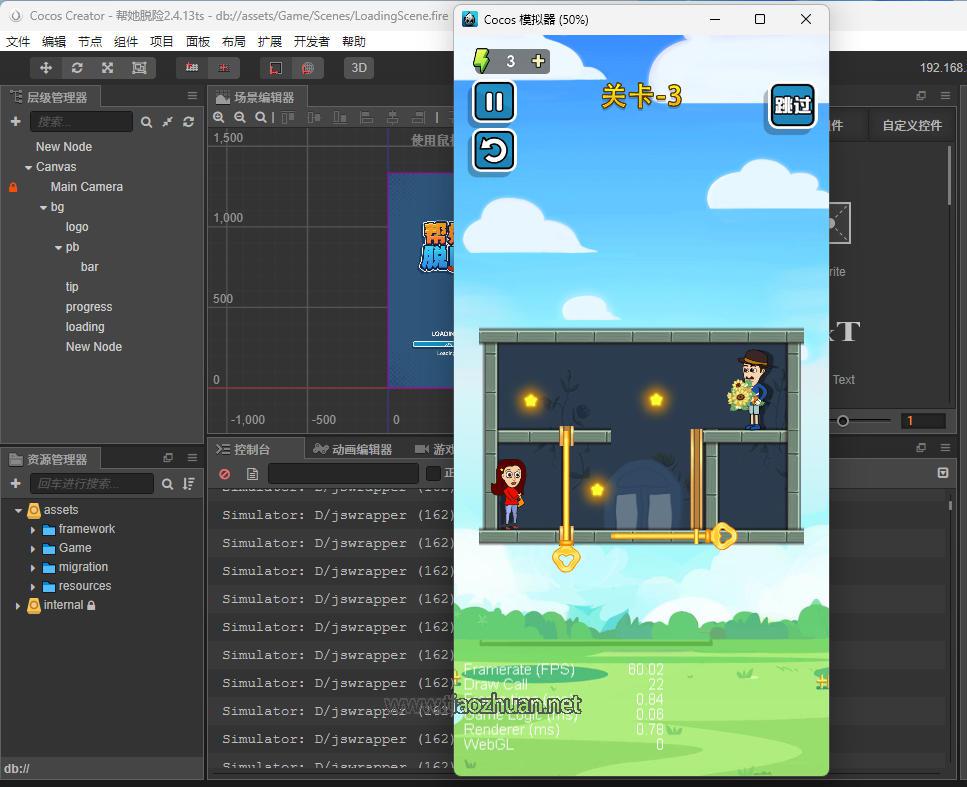Zoom in the scene editor view

click(219, 117)
